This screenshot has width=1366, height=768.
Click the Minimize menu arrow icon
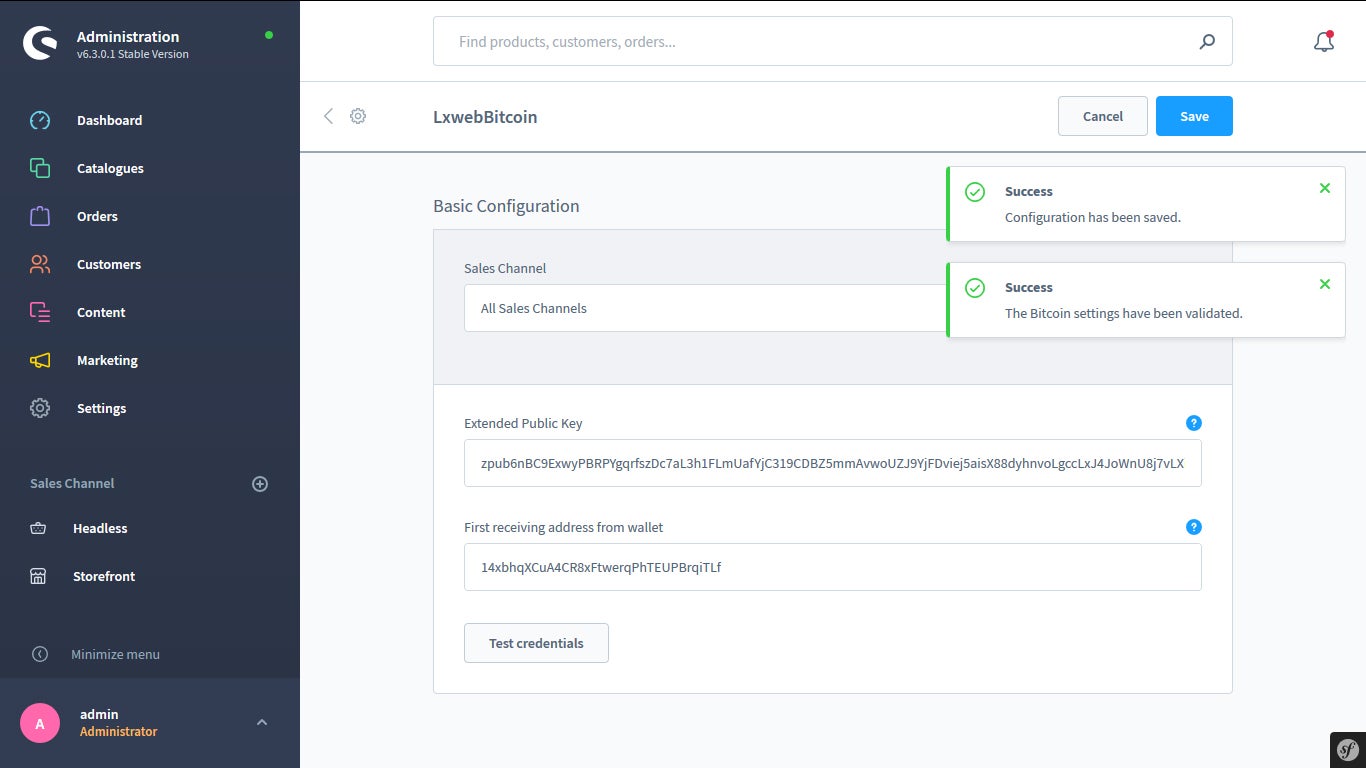(x=40, y=654)
